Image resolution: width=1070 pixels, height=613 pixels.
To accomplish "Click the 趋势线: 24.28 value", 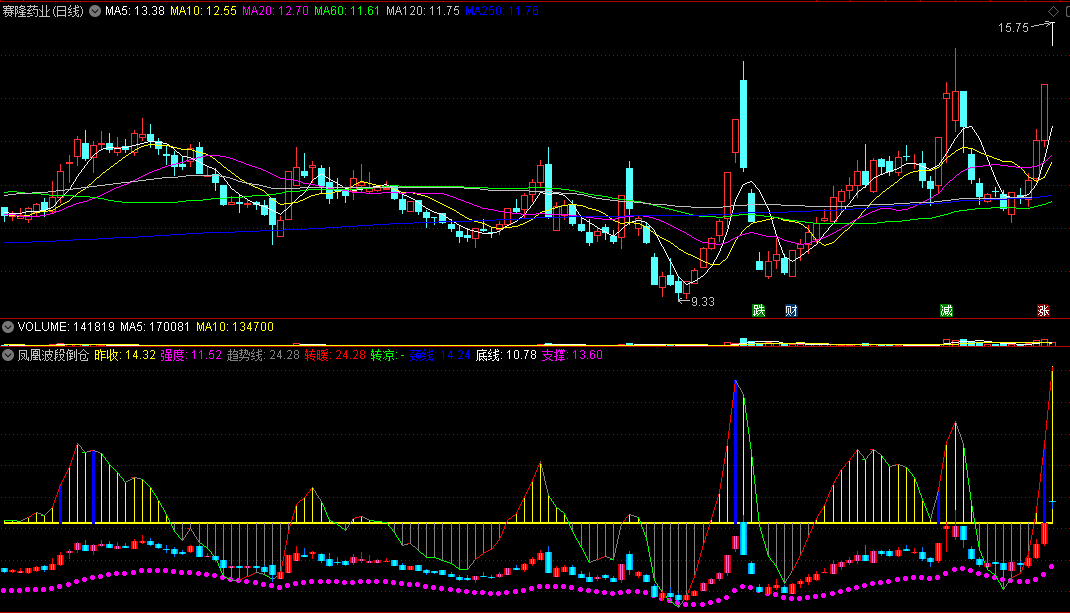I will [x=263, y=355].
